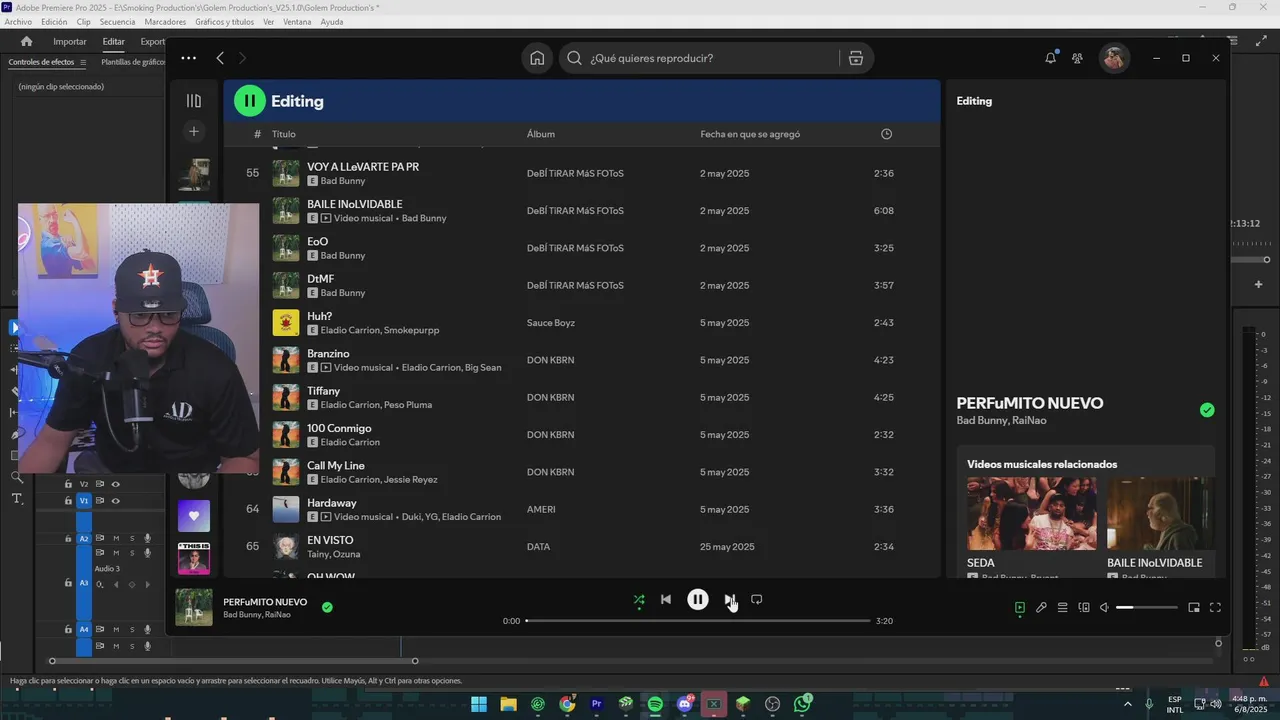Open the Liked Songs heart playlist
The height and width of the screenshot is (720, 1280).
194,516
